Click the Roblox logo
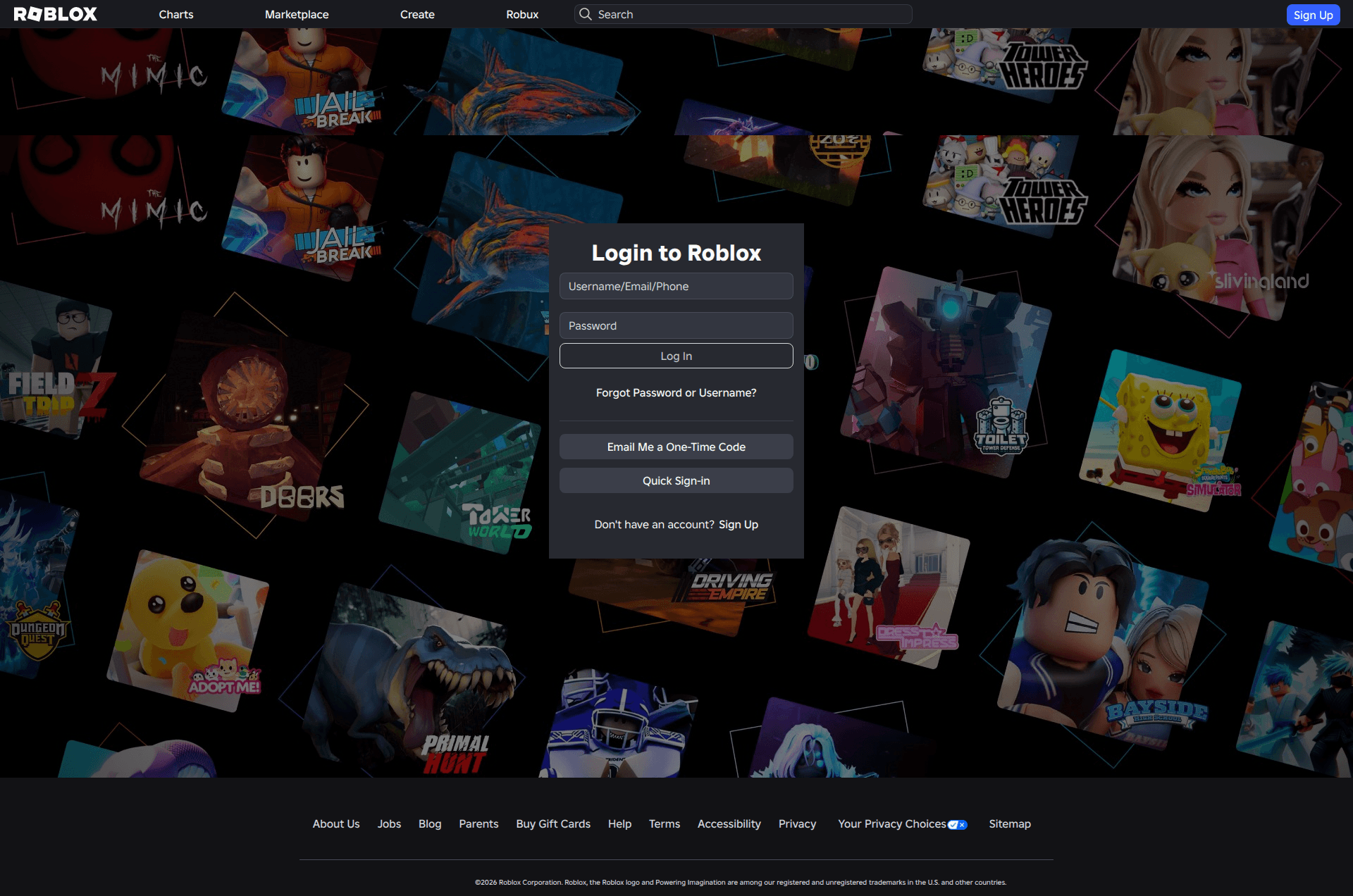1353x896 pixels. tap(55, 14)
